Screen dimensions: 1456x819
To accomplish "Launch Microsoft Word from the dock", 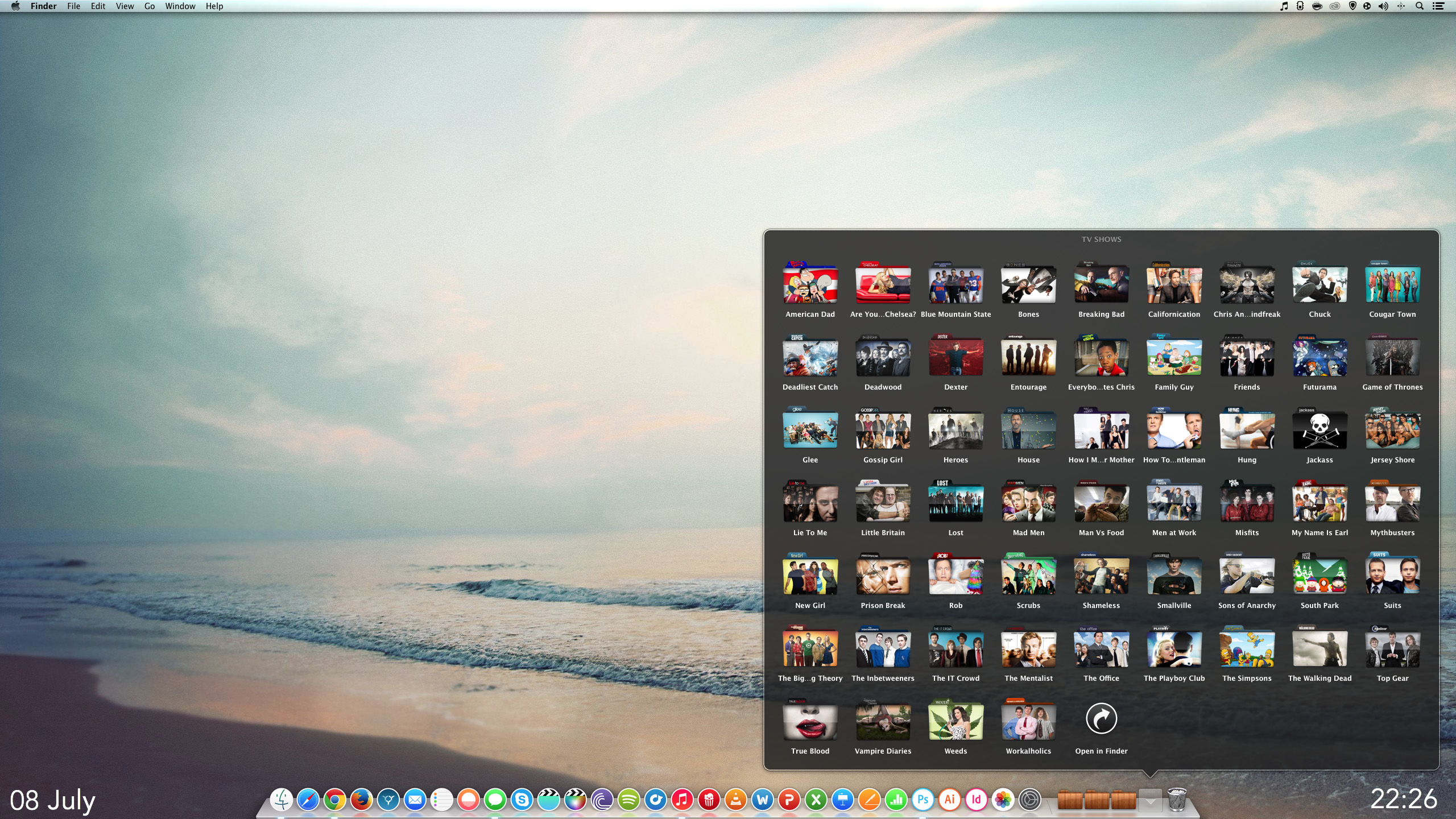I will pyautogui.click(x=763, y=800).
